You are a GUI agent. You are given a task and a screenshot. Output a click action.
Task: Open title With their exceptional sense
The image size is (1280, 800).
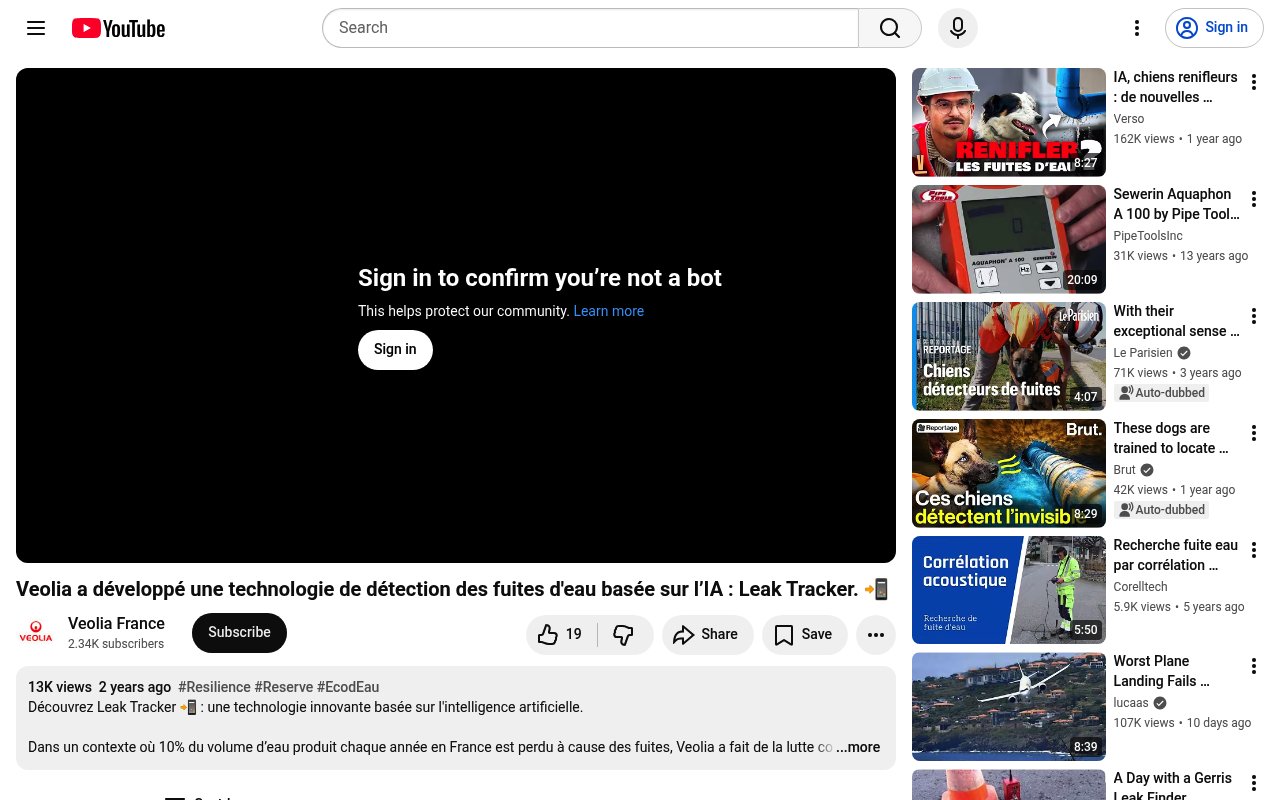click(x=1176, y=321)
